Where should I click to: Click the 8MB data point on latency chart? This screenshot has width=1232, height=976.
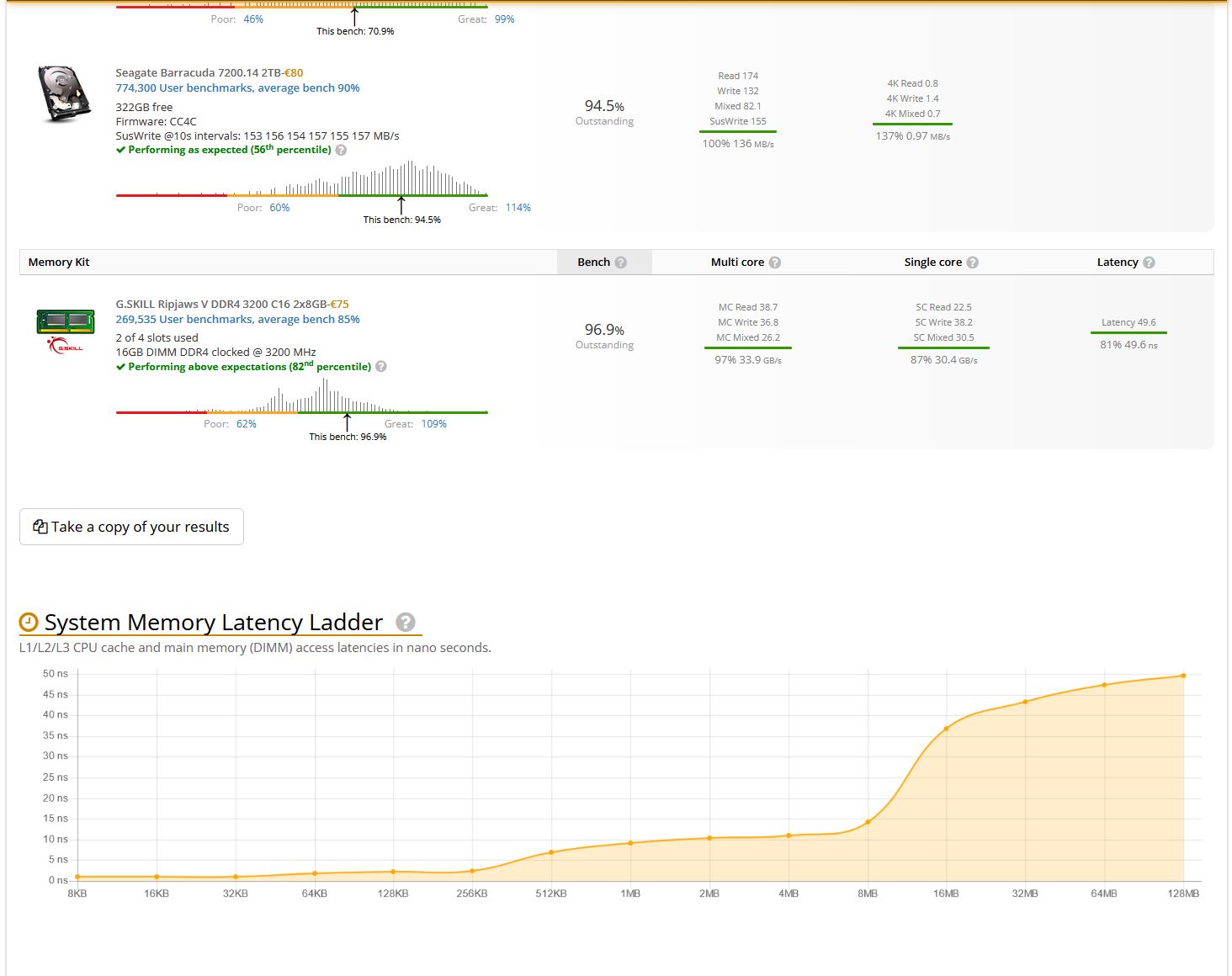868,822
